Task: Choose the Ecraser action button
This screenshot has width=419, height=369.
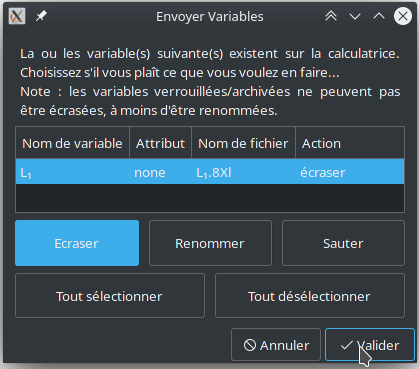Action: [x=77, y=243]
